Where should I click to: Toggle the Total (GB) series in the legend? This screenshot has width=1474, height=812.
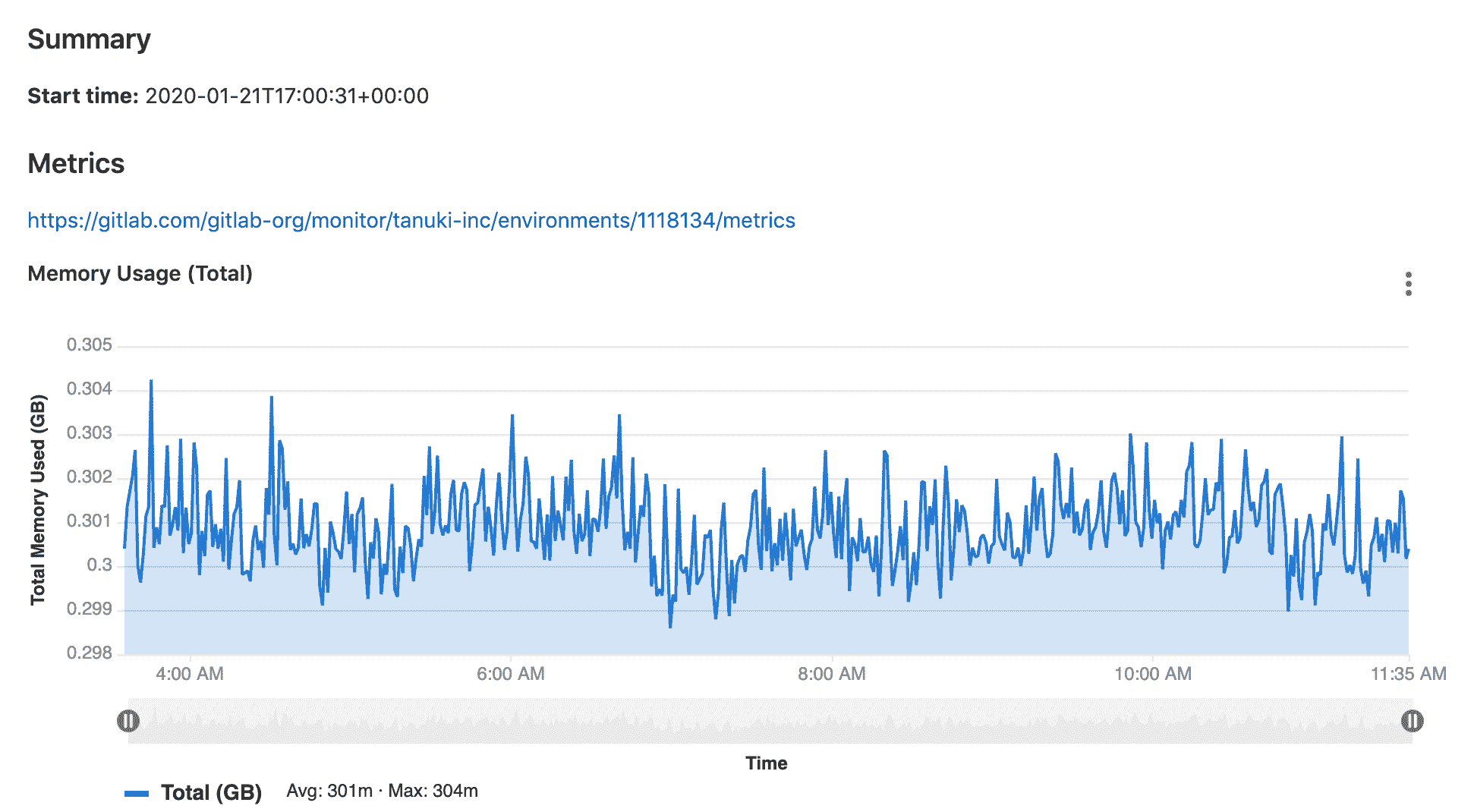click(x=211, y=792)
